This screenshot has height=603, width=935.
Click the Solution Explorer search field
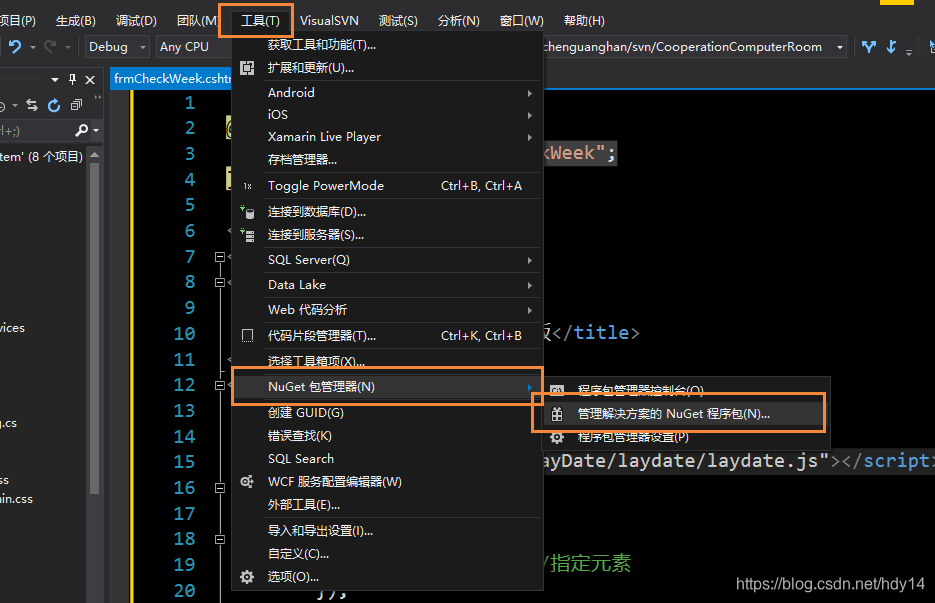pos(36,130)
